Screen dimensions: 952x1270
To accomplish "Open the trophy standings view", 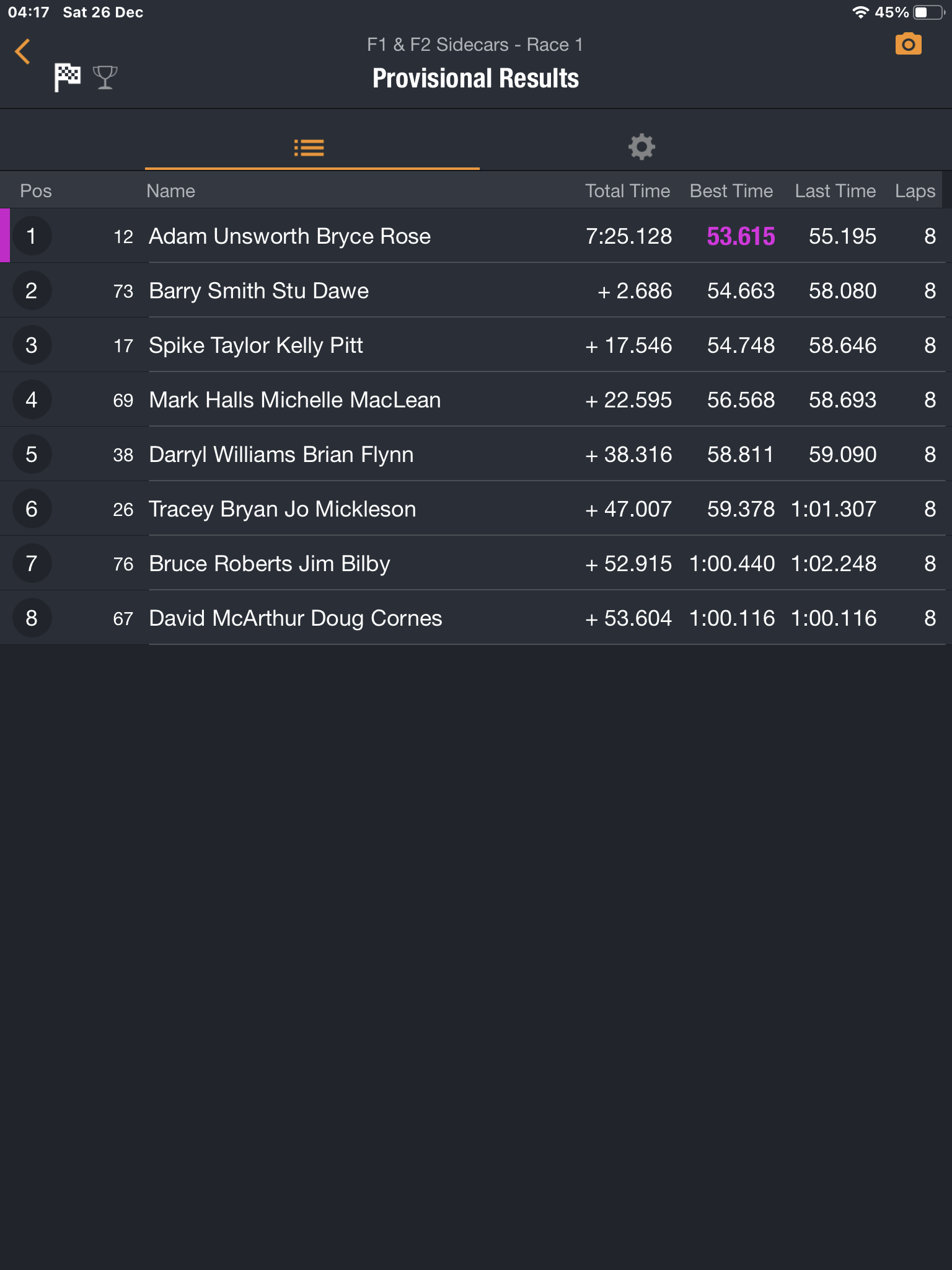I will point(105,78).
